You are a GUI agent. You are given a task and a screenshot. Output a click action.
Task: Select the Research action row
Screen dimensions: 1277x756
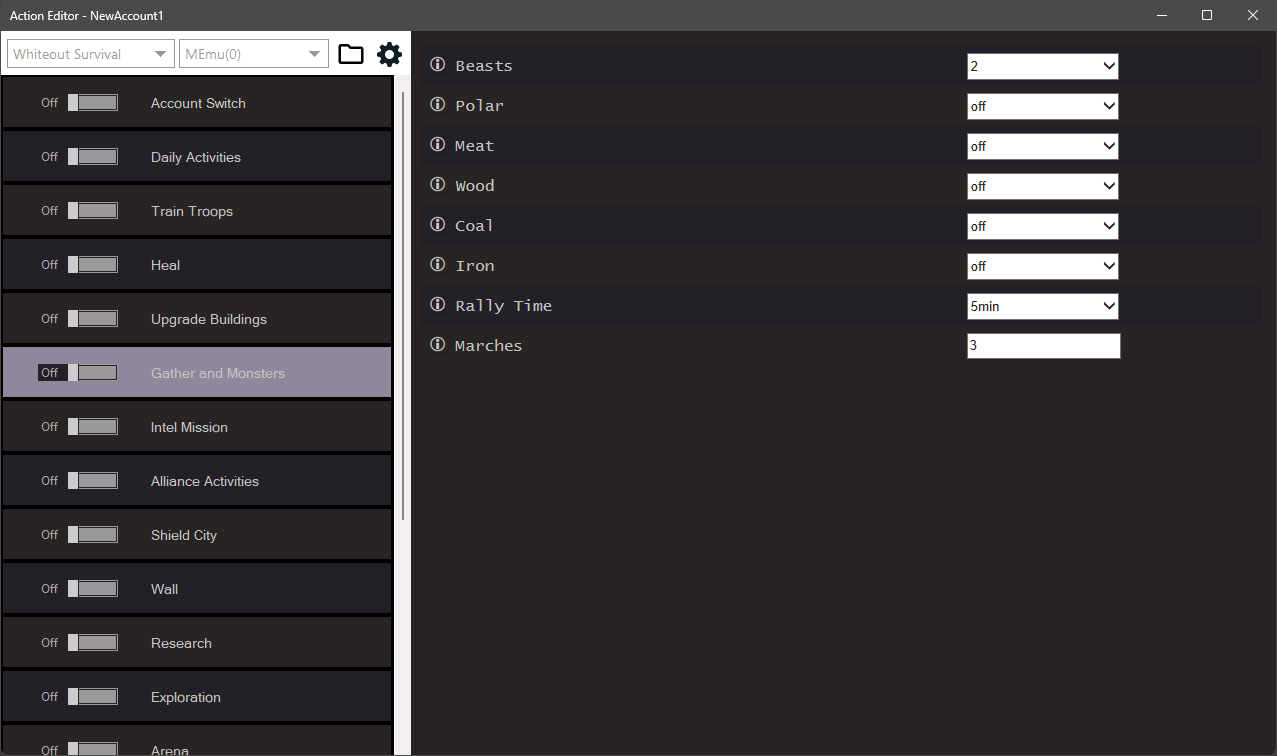pyautogui.click(x=181, y=643)
